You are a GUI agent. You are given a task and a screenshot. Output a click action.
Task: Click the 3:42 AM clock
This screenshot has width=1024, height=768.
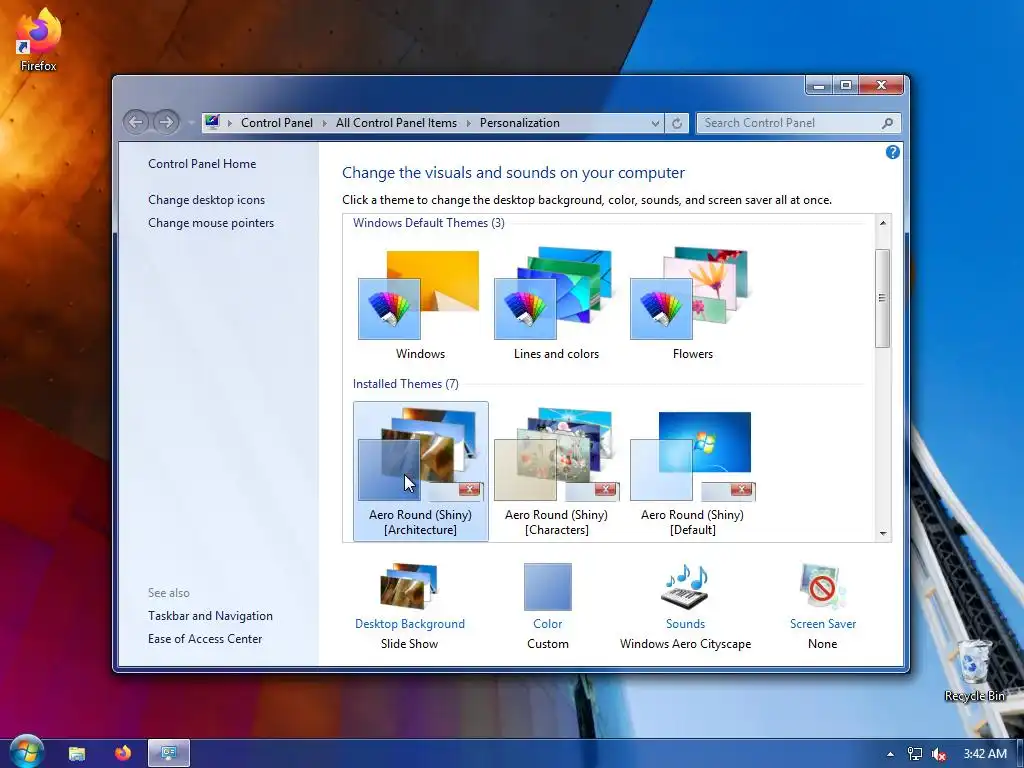pyautogui.click(x=985, y=754)
